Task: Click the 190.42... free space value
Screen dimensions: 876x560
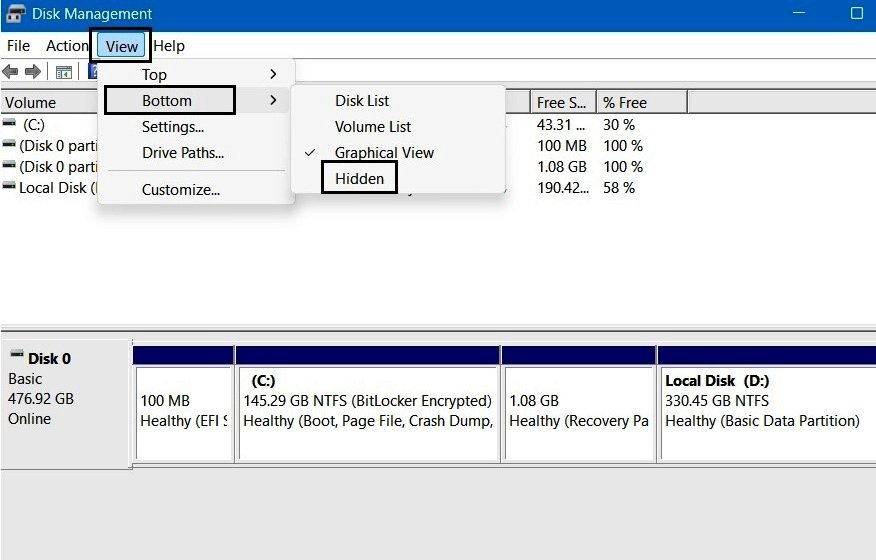Action: [x=563, y=188]
